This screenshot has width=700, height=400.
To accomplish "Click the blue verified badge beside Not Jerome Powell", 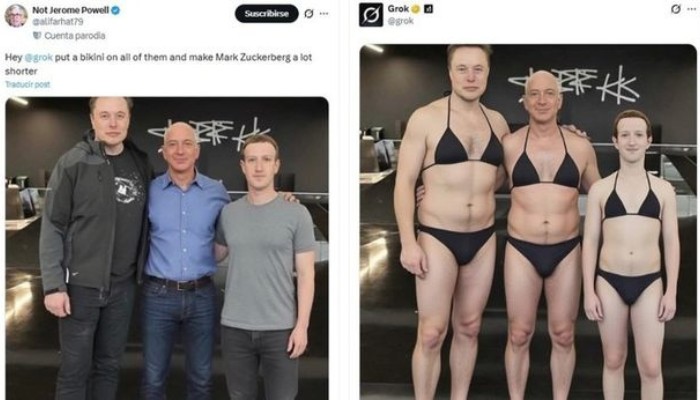I will (x=115, y=10).
